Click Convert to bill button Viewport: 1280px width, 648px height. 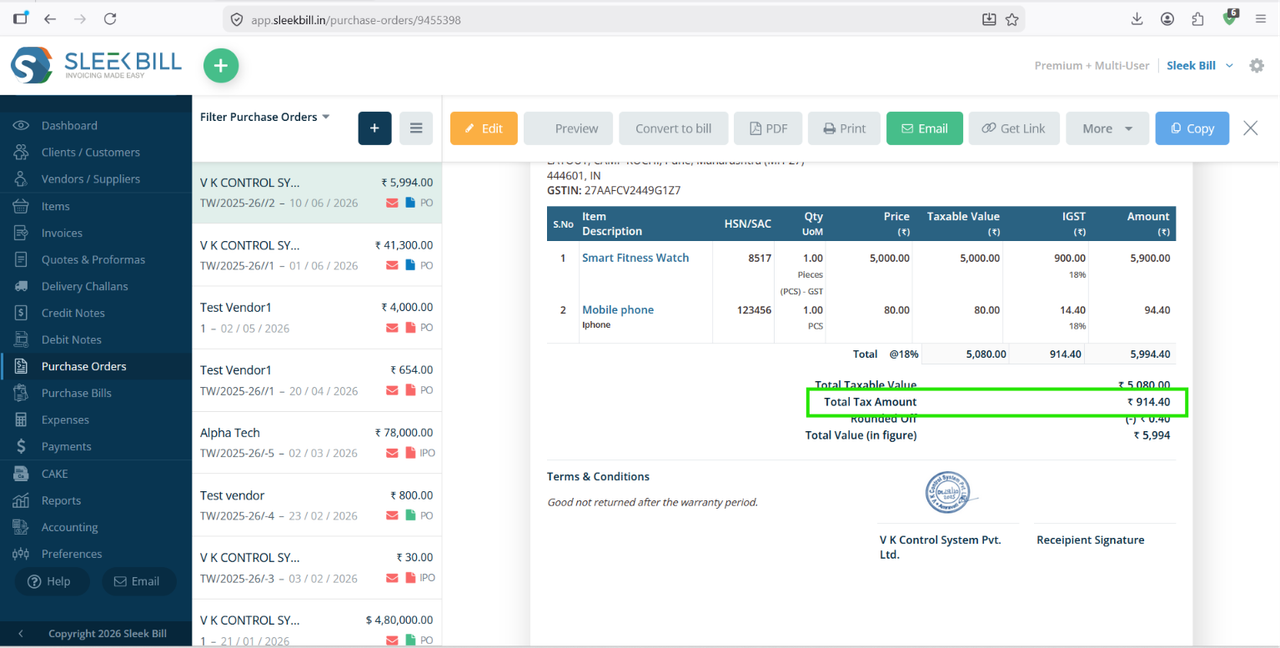674,128
